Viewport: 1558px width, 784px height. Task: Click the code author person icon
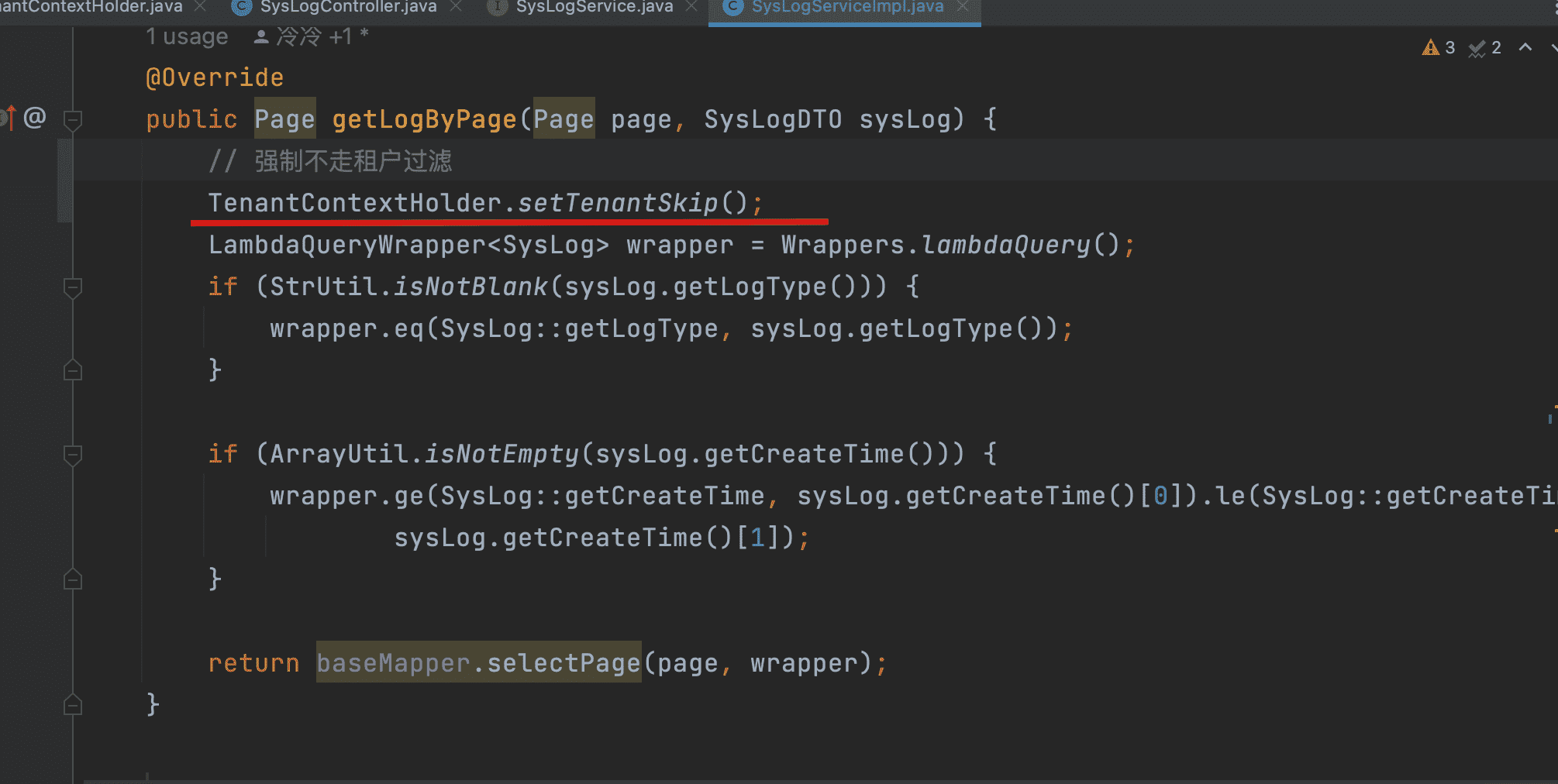coord(261,36)
